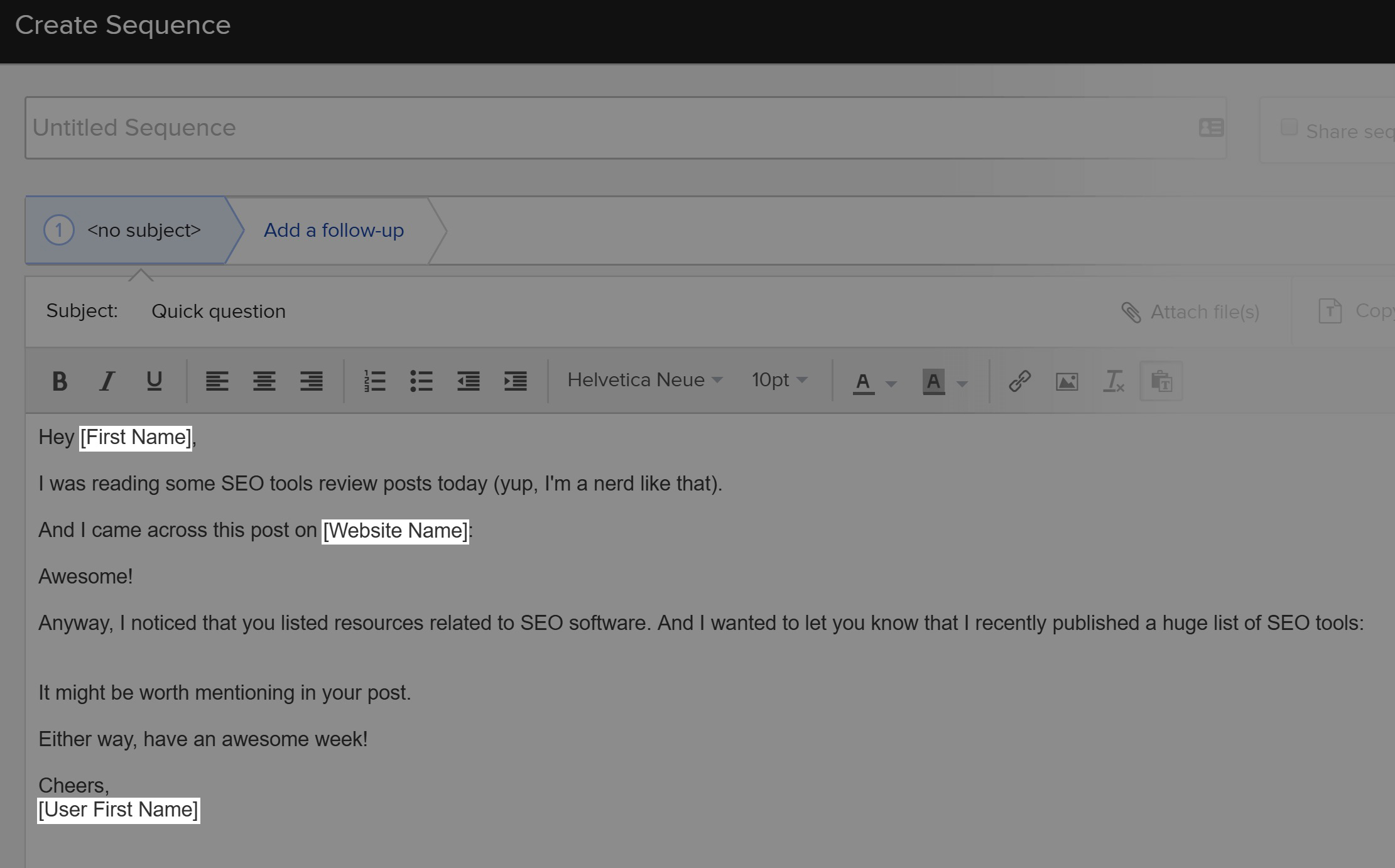Image resolution: width=1395 pixels, height=868 pixels.
Task: Click the Copy template document icon
Action: point(1330,311)
